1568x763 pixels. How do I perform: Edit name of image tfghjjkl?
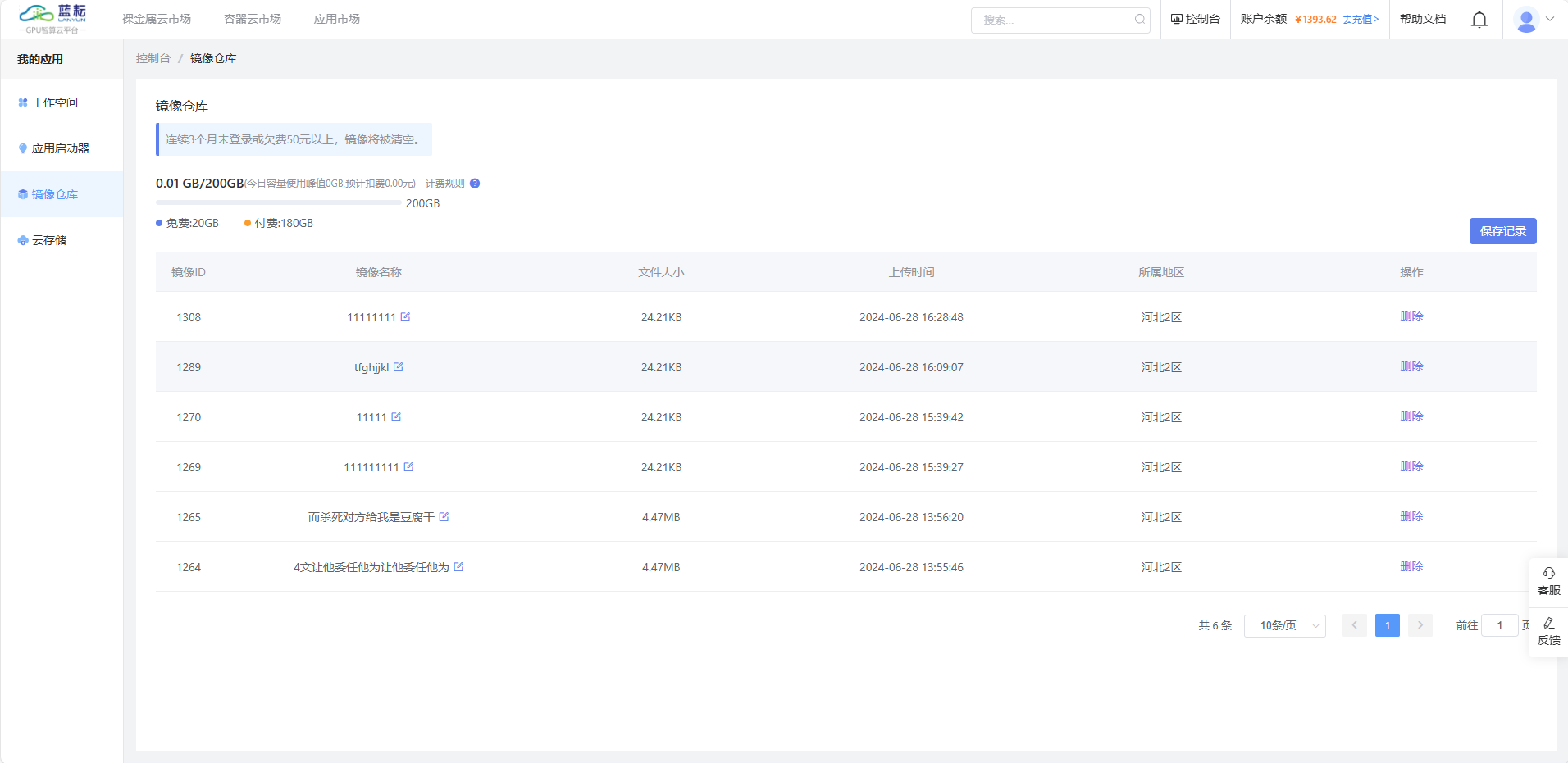(x=399, y=366)
